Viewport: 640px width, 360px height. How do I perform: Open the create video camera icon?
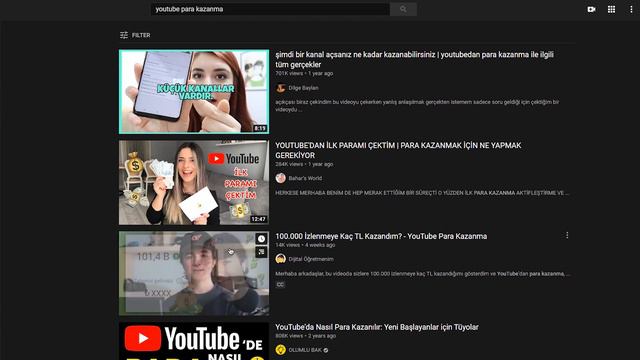591,9
